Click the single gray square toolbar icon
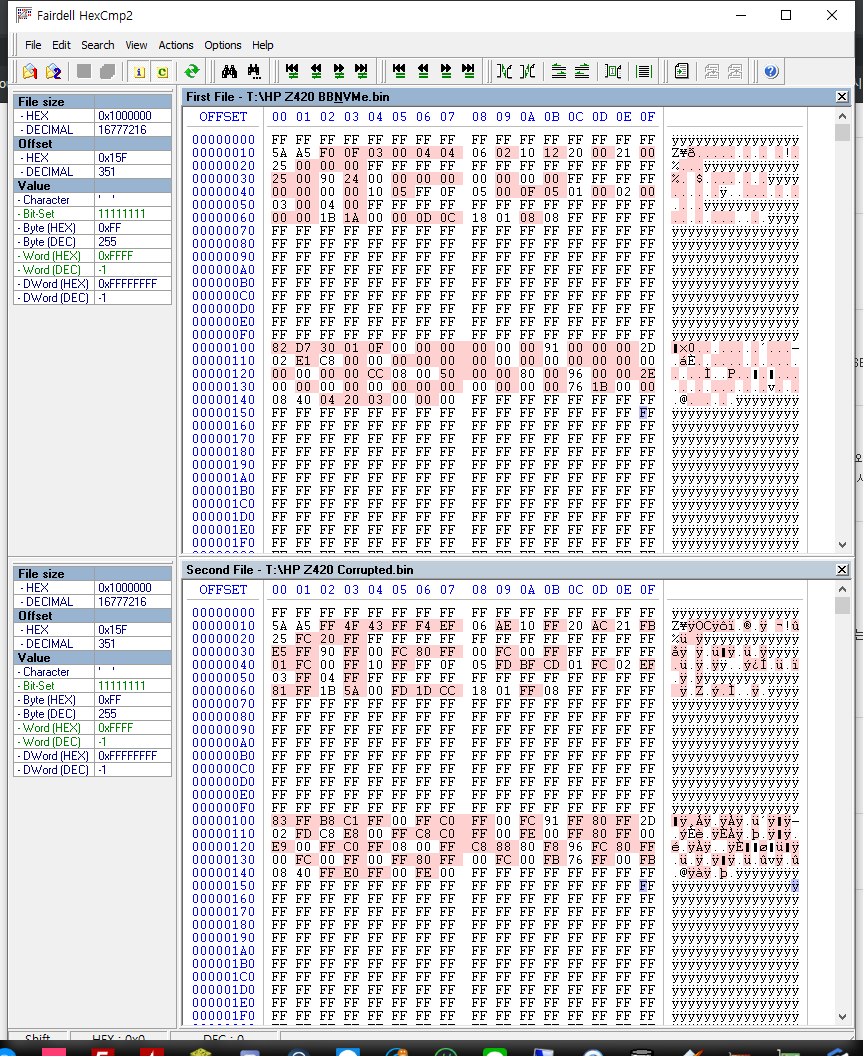The width and height of the screenshot is (863, 1056). point(84,71)
